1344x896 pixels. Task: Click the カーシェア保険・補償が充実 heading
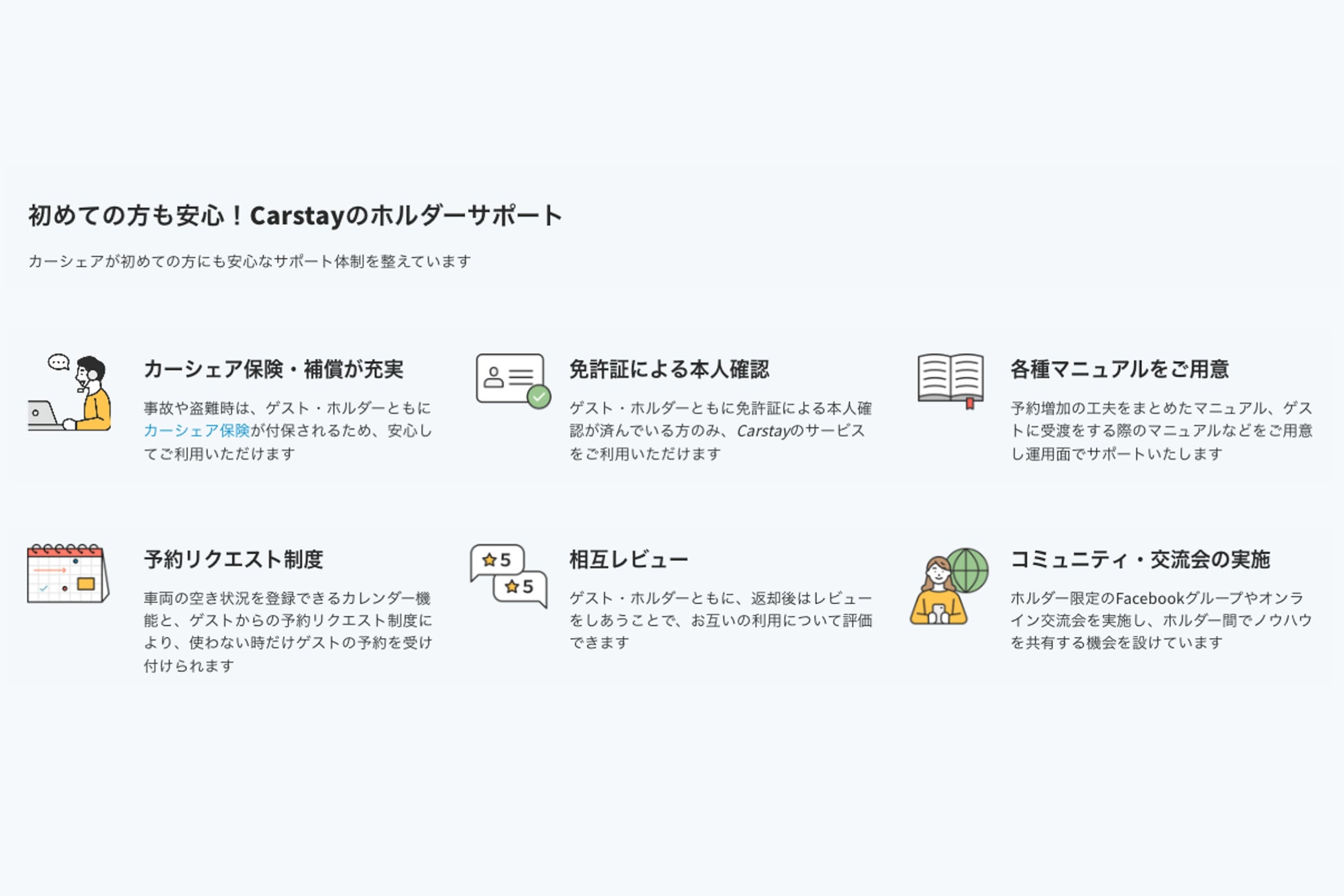point(273,369)
